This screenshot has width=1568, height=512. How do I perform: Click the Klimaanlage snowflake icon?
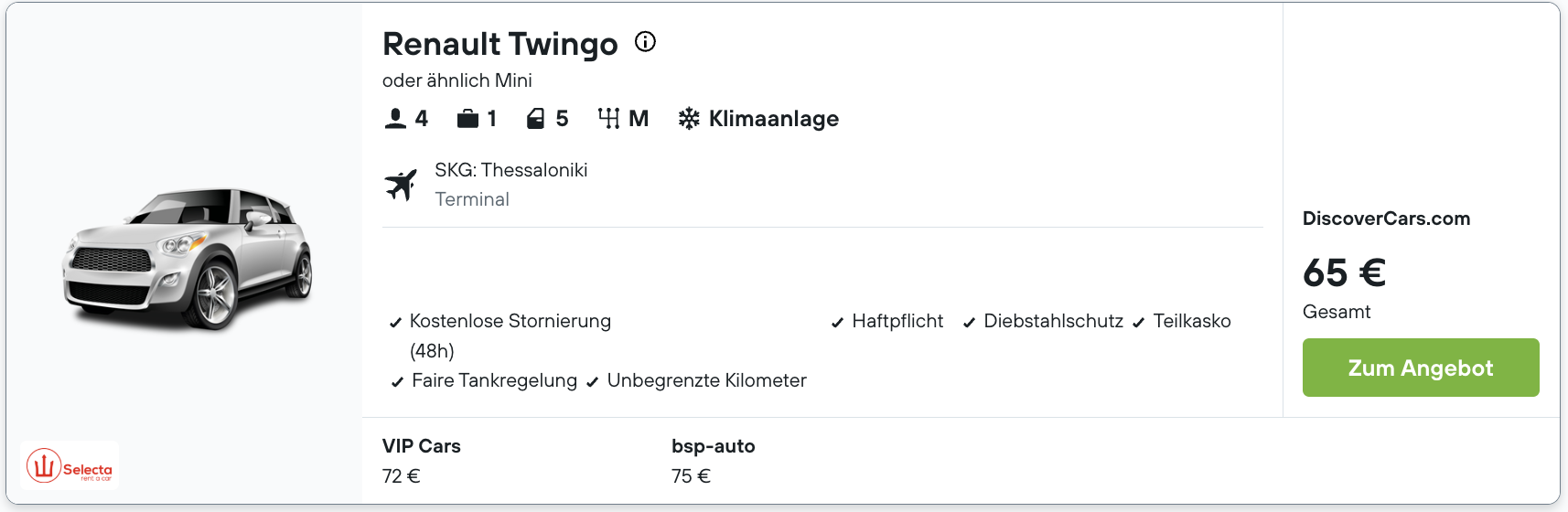689,119
